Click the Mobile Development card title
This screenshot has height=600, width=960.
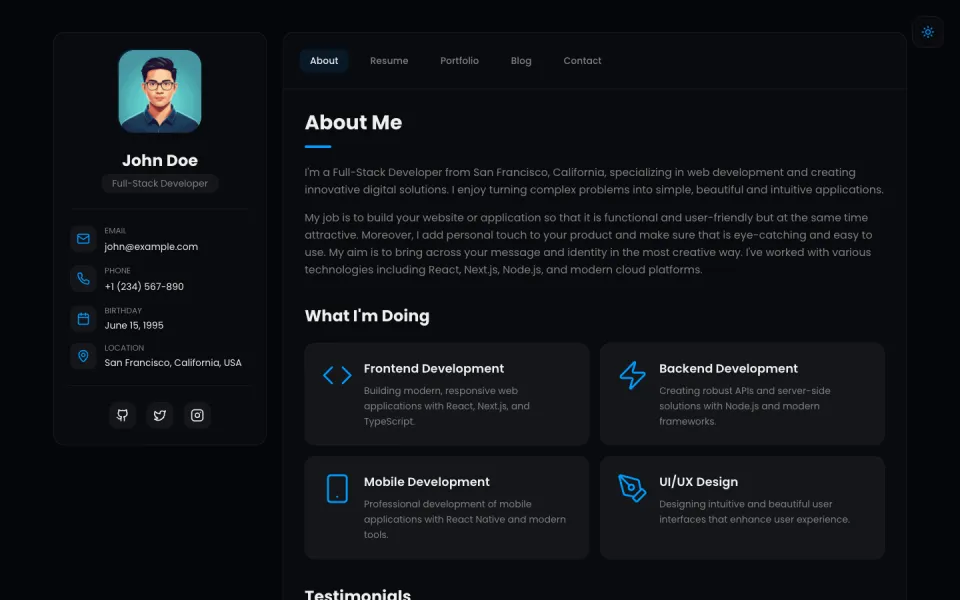[x=427, y=482]
